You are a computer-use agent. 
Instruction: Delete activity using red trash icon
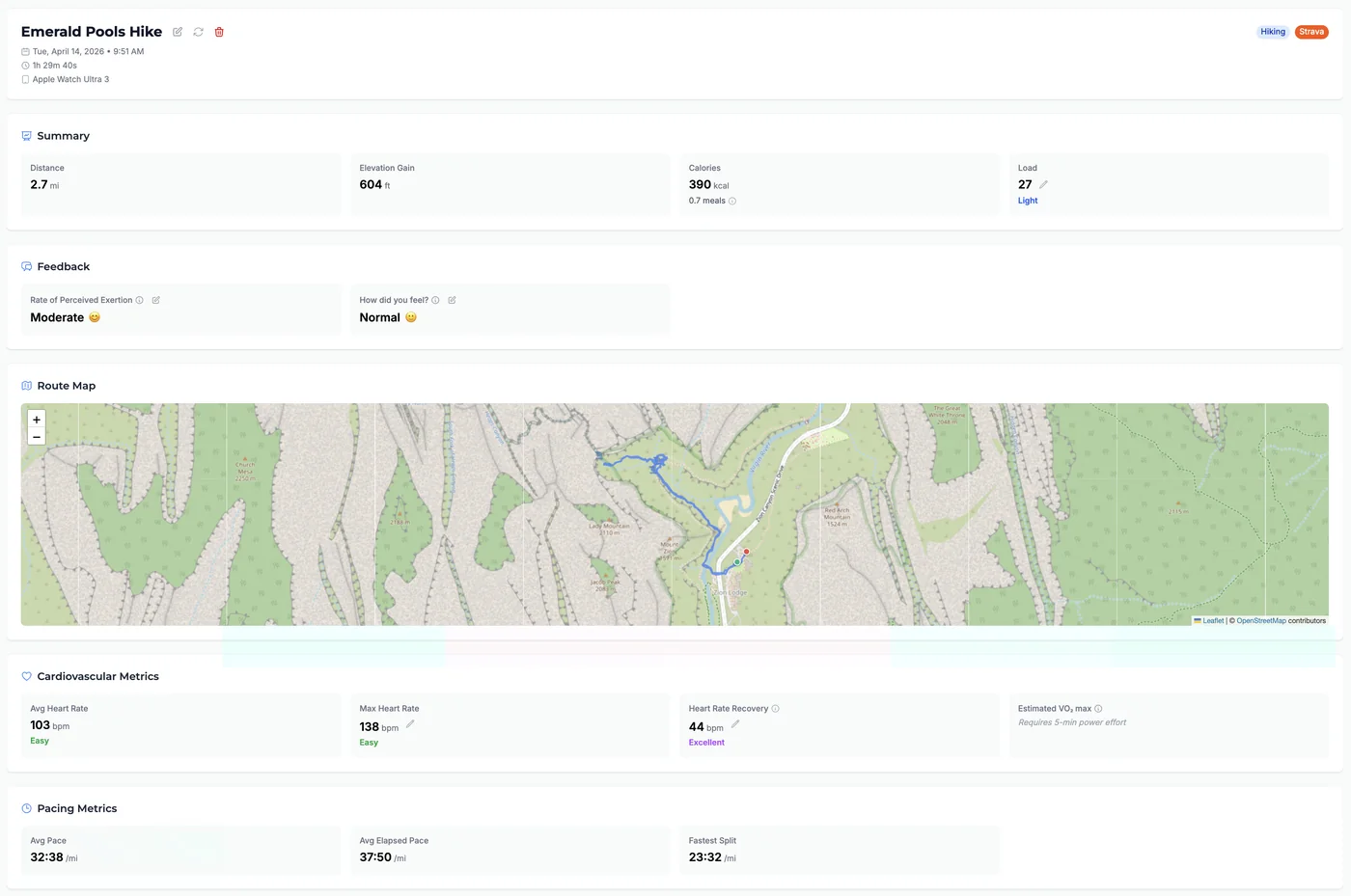pyautogui.click(x=219, y=32)
